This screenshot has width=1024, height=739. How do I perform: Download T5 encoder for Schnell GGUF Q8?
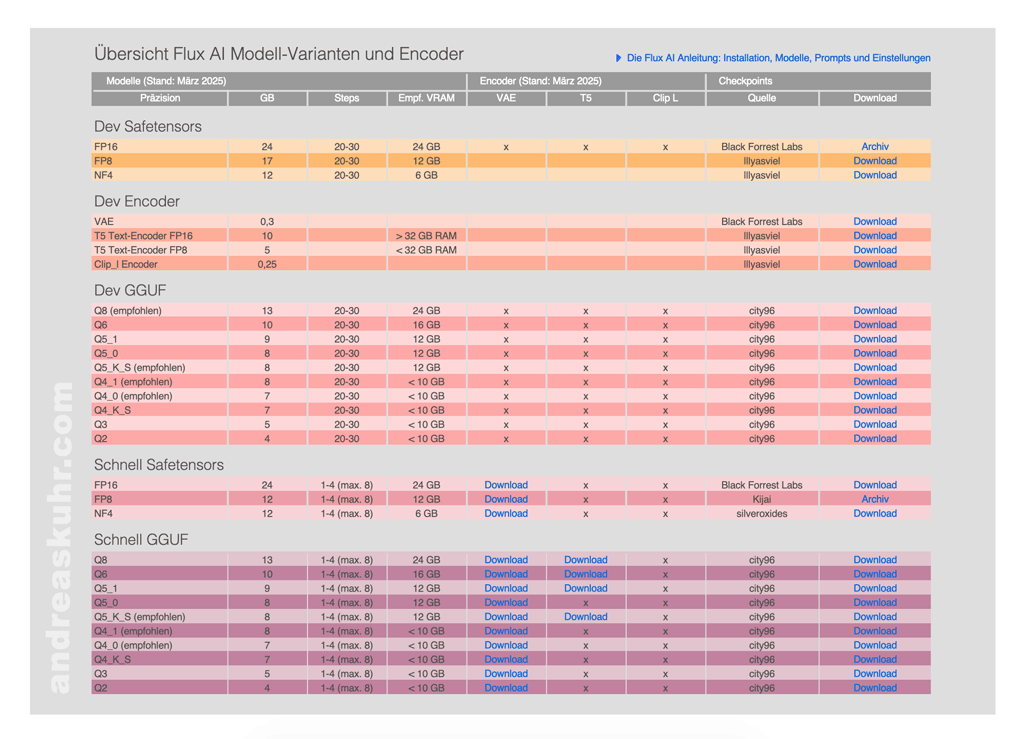click(586, 561)
